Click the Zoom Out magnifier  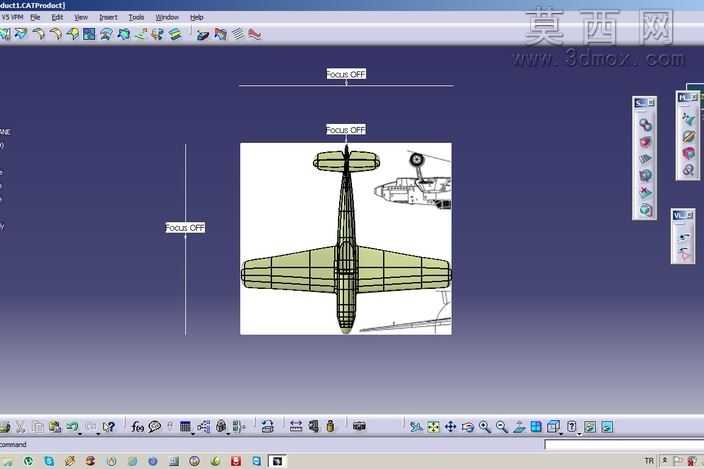[502, 426]
